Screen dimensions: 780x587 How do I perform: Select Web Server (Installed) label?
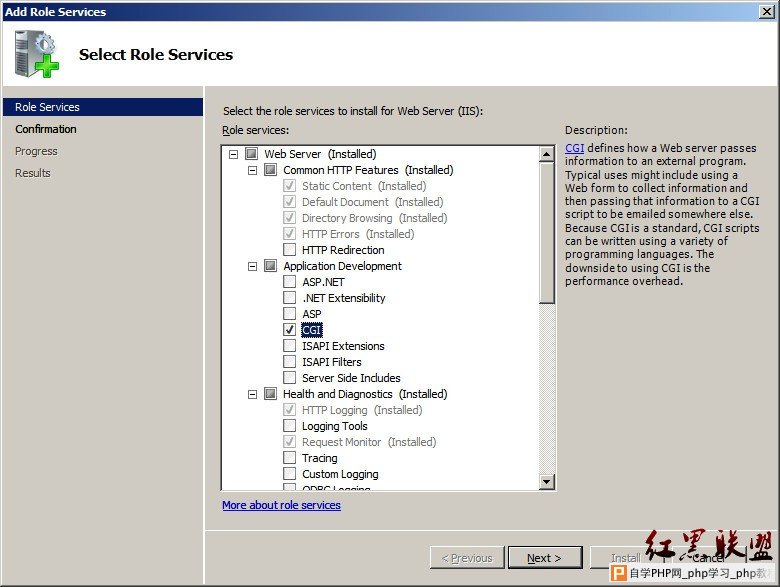pos(320,154)
